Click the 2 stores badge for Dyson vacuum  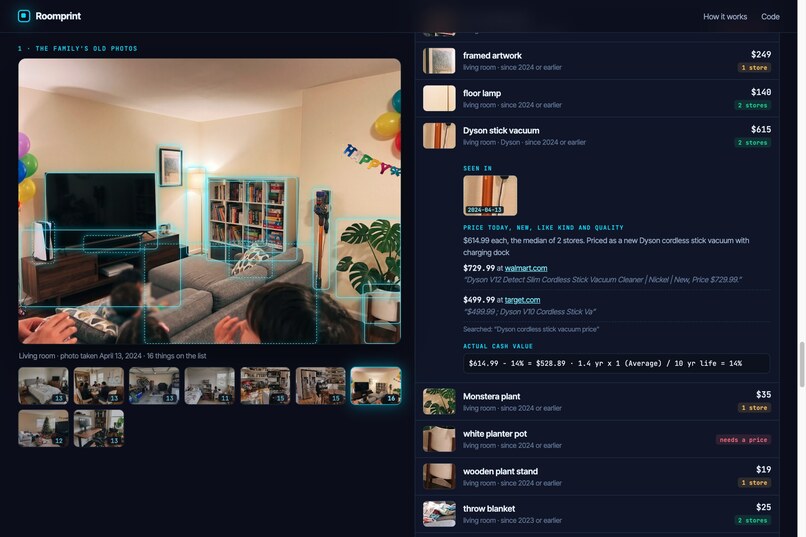(753, 143)
